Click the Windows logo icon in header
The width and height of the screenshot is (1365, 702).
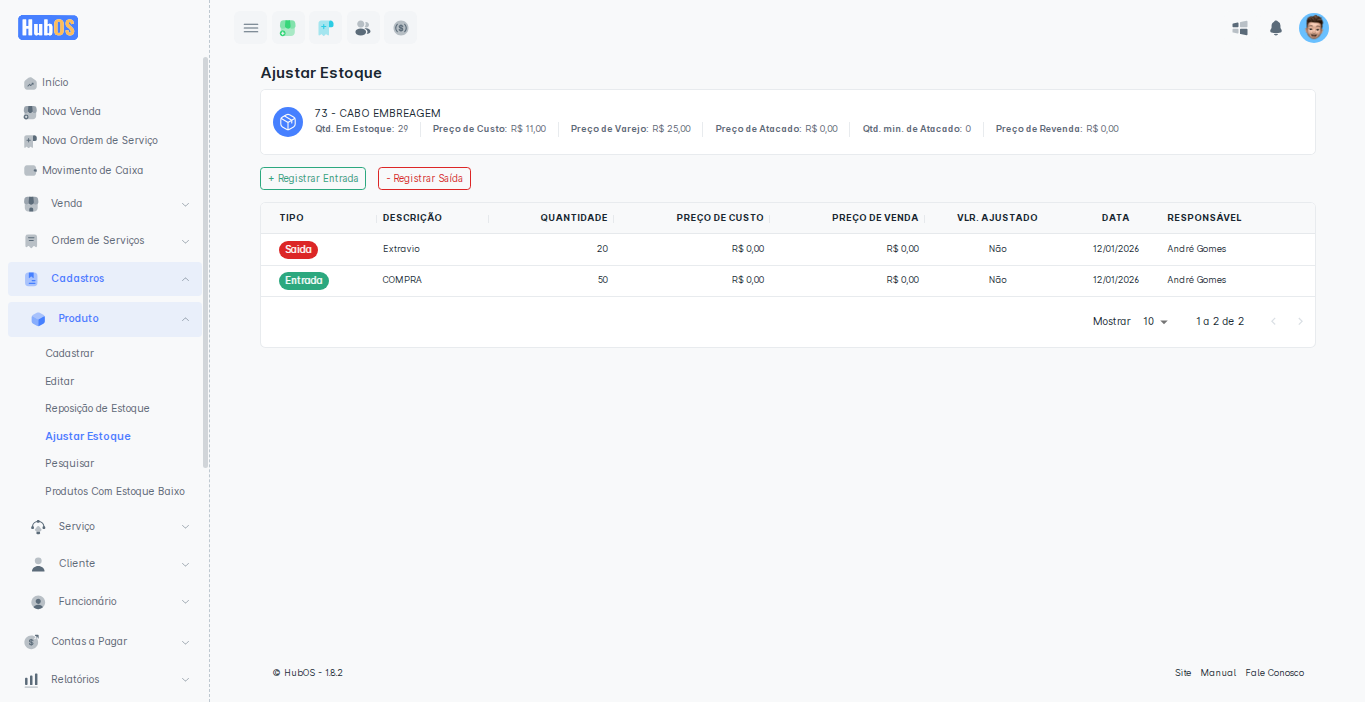pyautogui.click(x=1240, y=28)
